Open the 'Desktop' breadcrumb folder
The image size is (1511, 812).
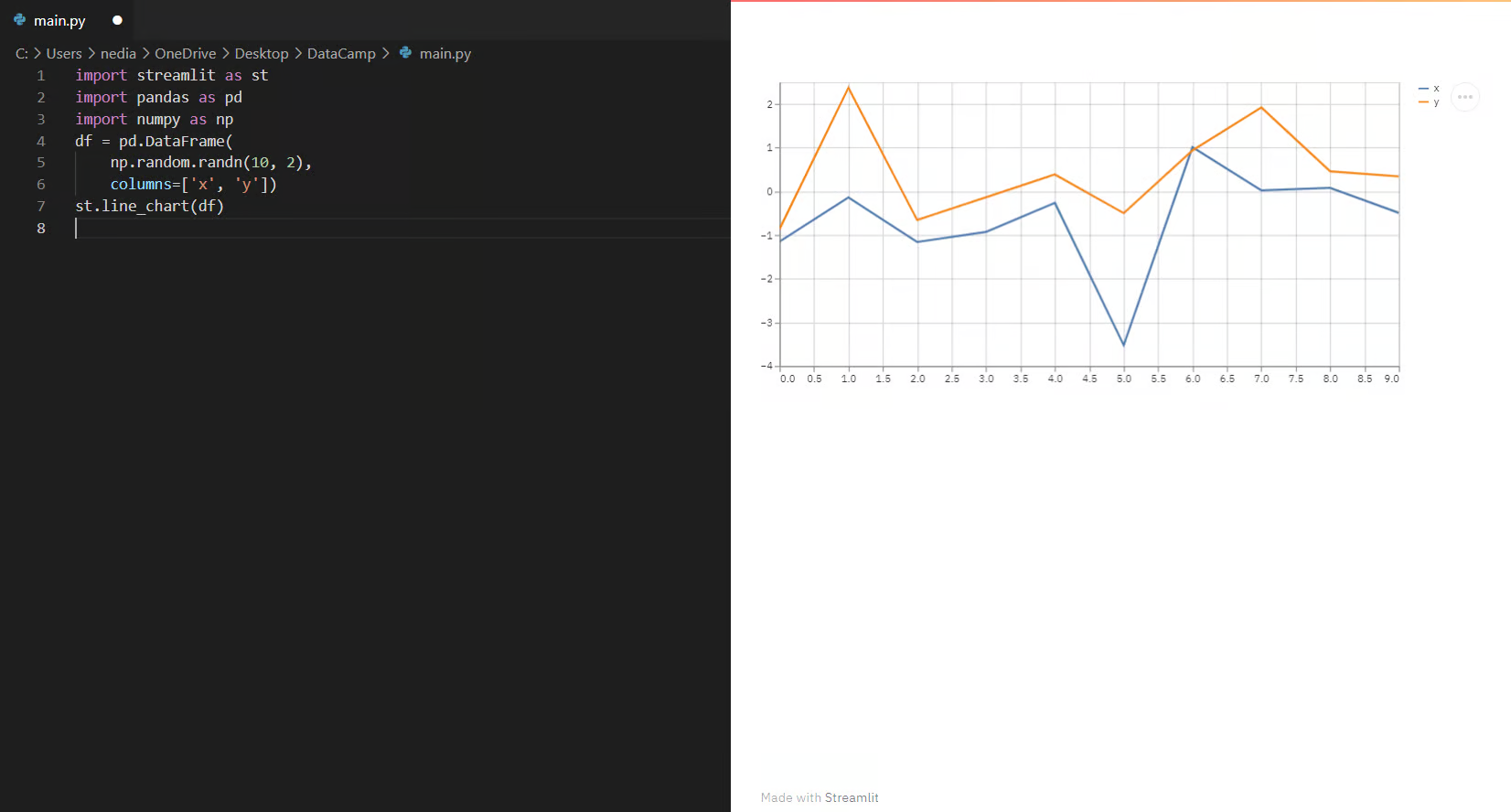[x=262, y=54]
